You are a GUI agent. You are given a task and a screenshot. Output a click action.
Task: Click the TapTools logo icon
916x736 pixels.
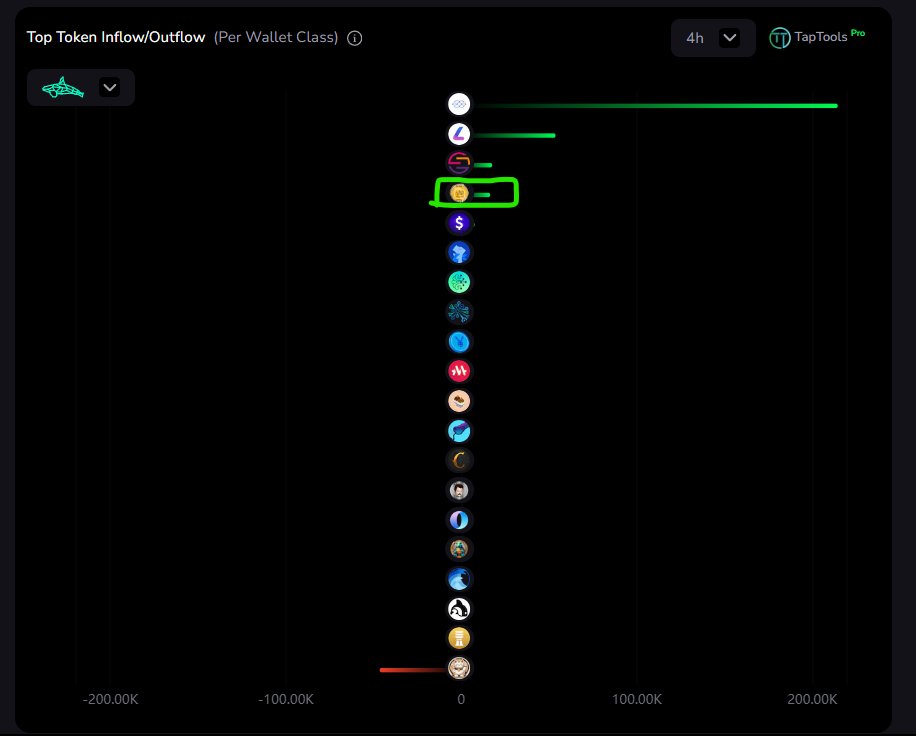[780, 37]
